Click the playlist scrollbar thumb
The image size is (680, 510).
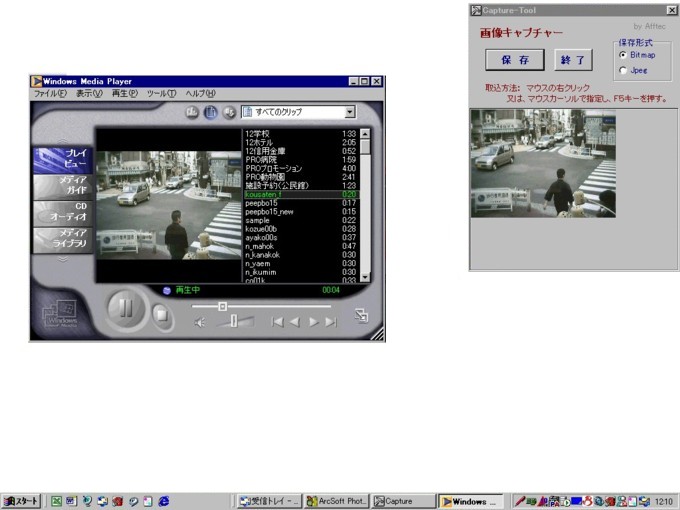point(365,146)
